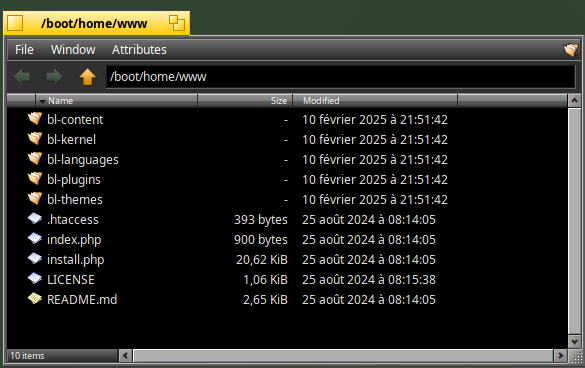The image size is (585, 368).
Task: Go back with the left arrow
Action: (x=22, y=77)
